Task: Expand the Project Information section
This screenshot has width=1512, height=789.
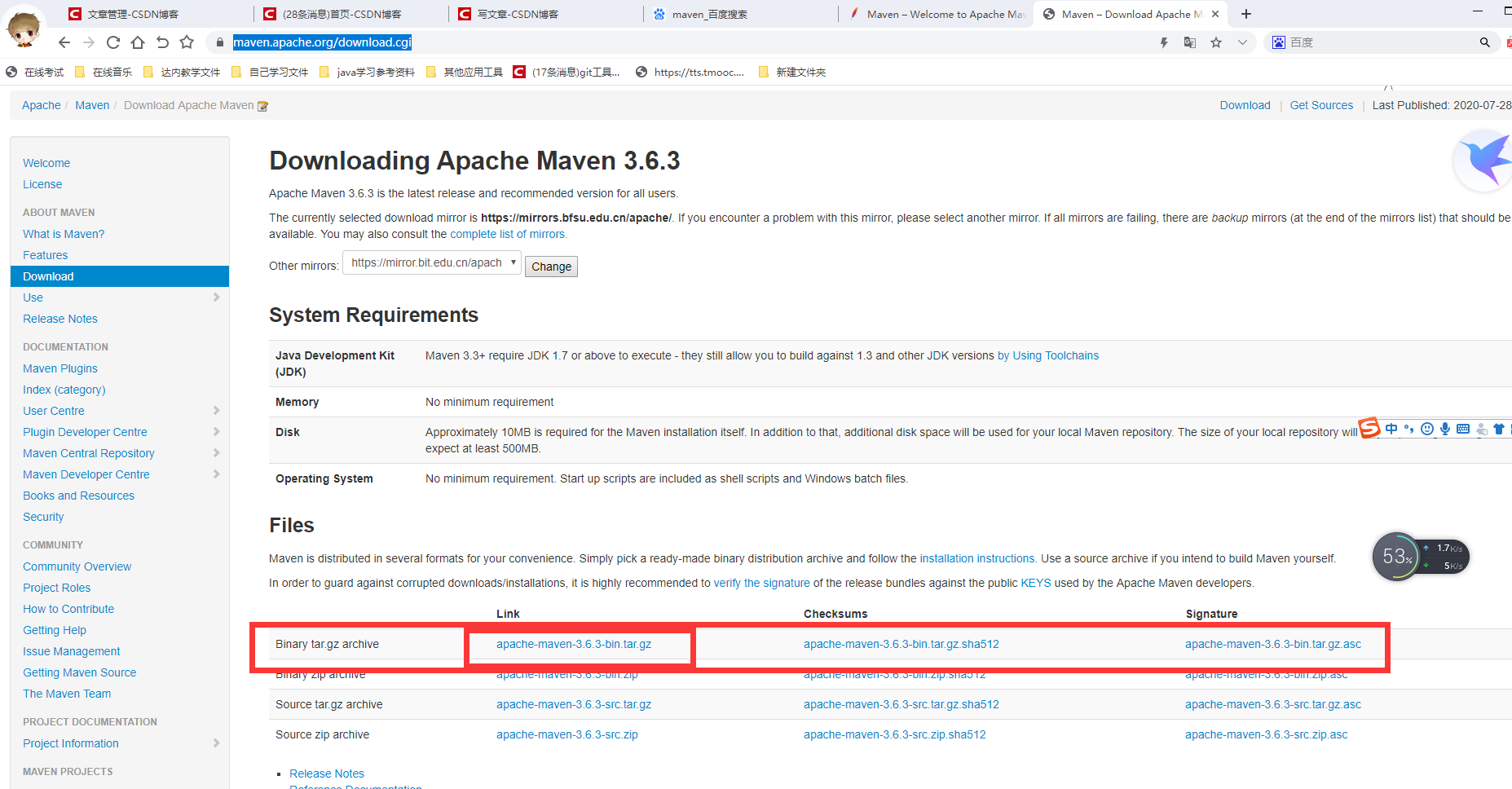Action: (216, 743)
